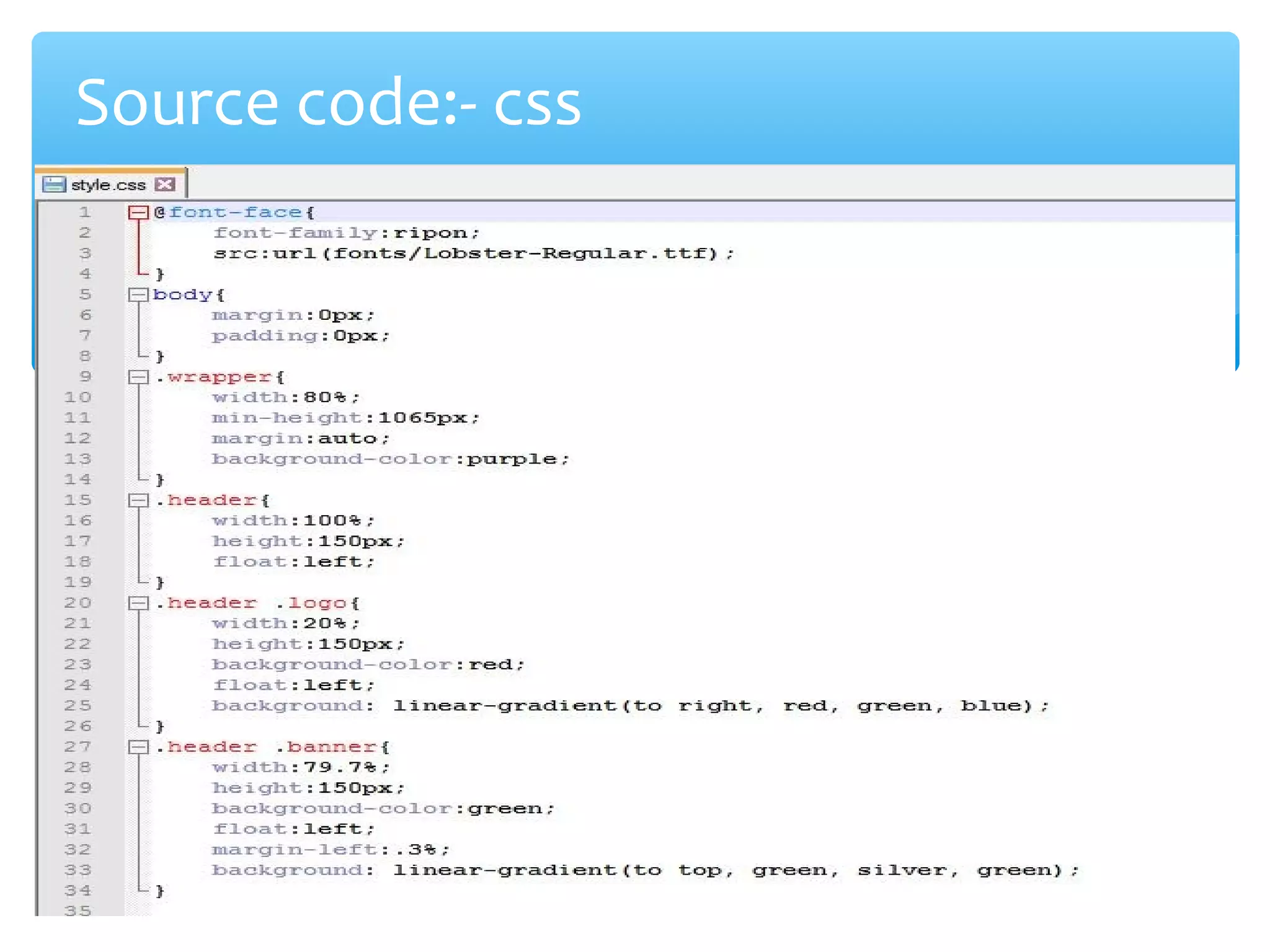Collapse the .header block at line 15

(138, 500)
